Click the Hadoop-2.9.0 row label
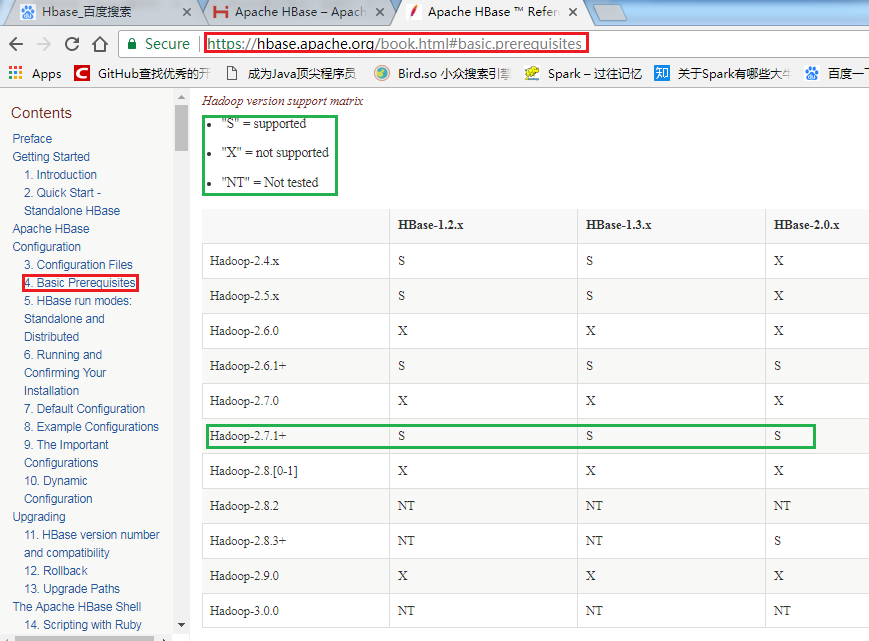Image resolution: width=869 pixels, height=641 pixels. [x=244, y=576]
